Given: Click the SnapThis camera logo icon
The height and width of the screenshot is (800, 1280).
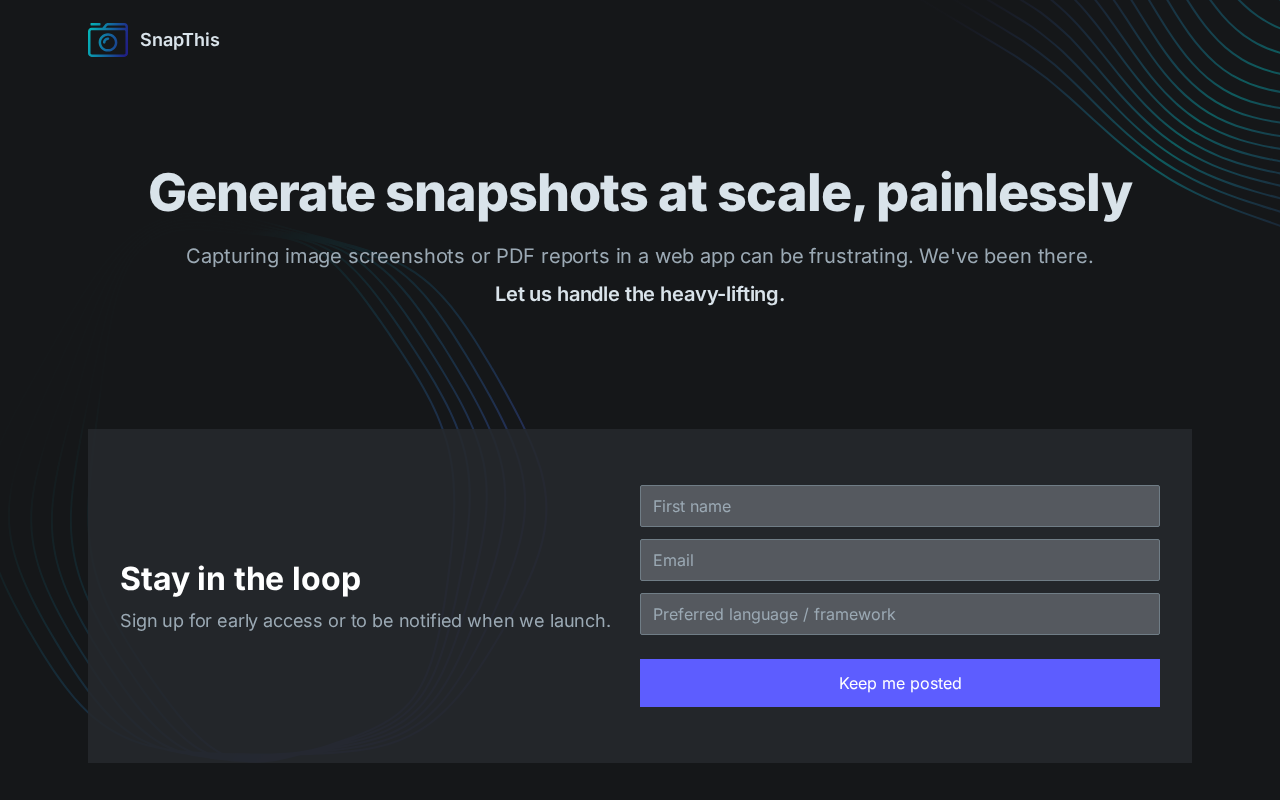Looking at the screenshot, I should click(108, 40).
